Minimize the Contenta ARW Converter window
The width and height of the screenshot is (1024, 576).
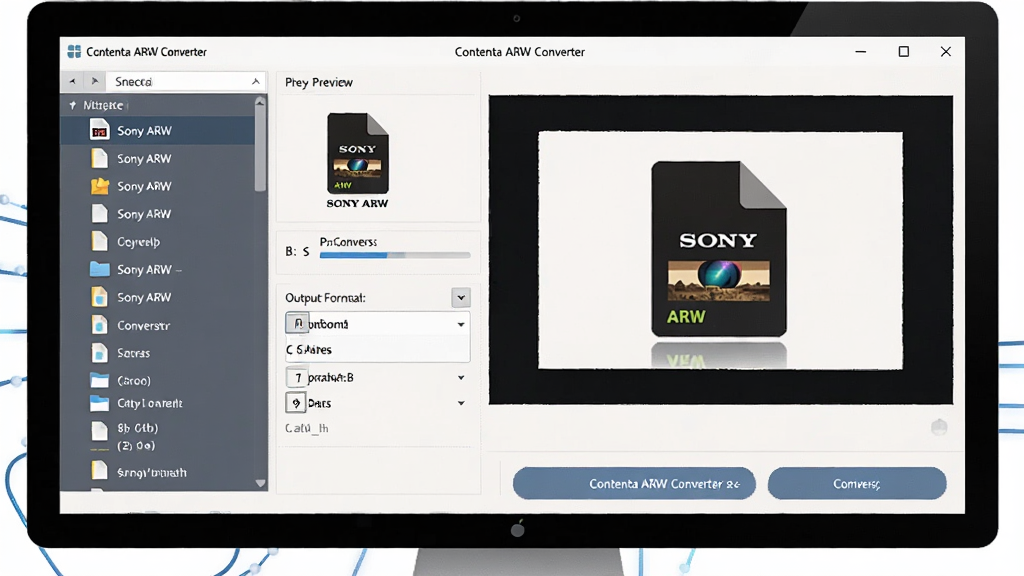(x=861, y=52)
